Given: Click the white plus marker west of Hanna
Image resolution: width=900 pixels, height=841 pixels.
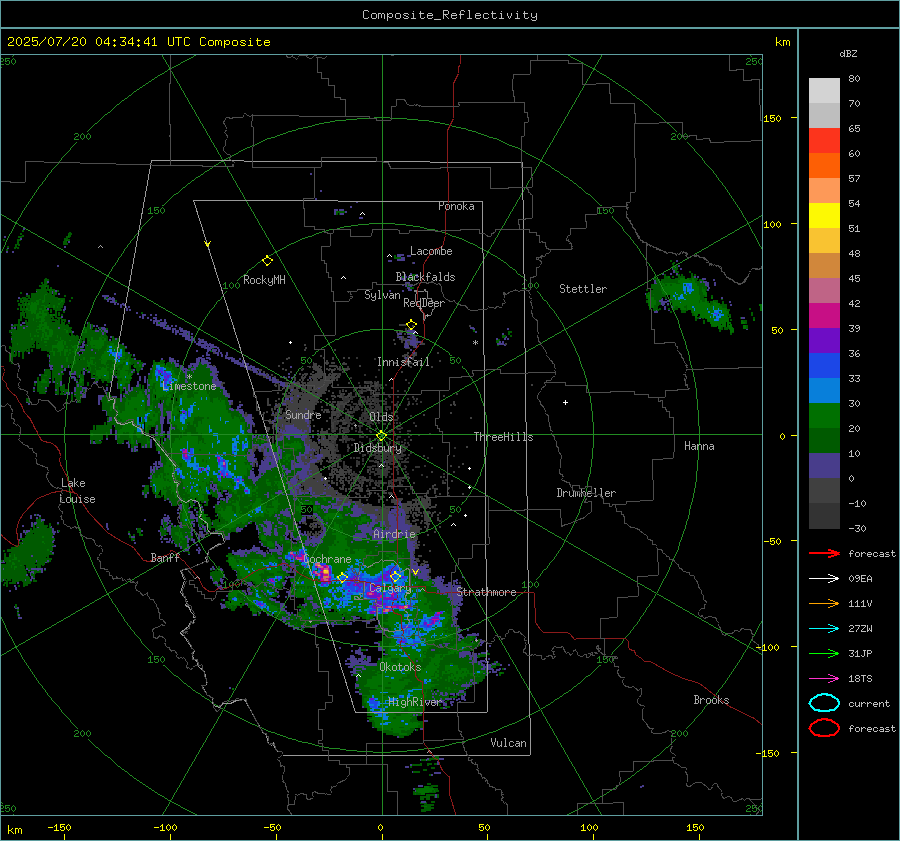Looking at the screenshot, I should 565,402.
